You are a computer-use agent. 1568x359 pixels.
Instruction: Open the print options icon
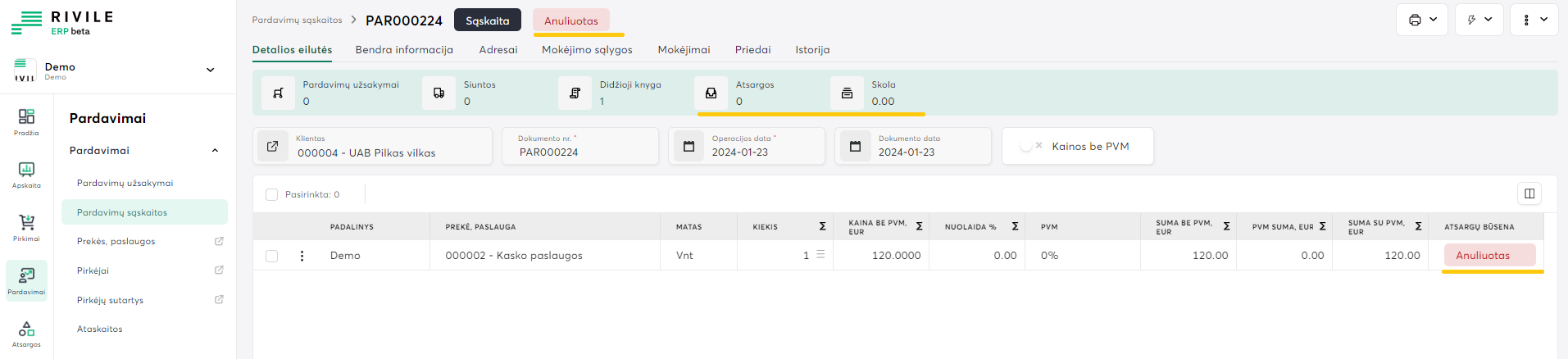pos(1415,20)
